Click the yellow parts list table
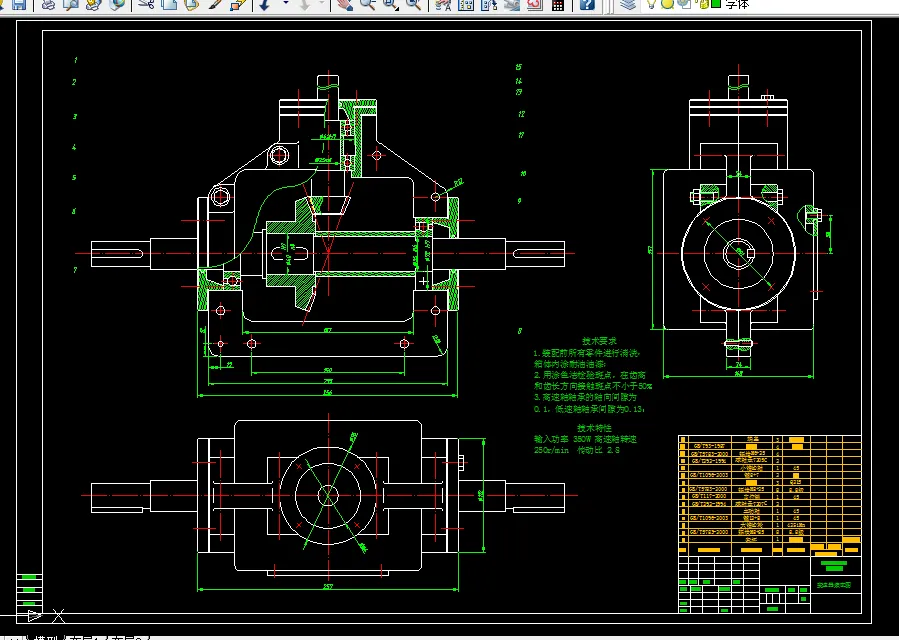899x640 pixels. (769, 495)
